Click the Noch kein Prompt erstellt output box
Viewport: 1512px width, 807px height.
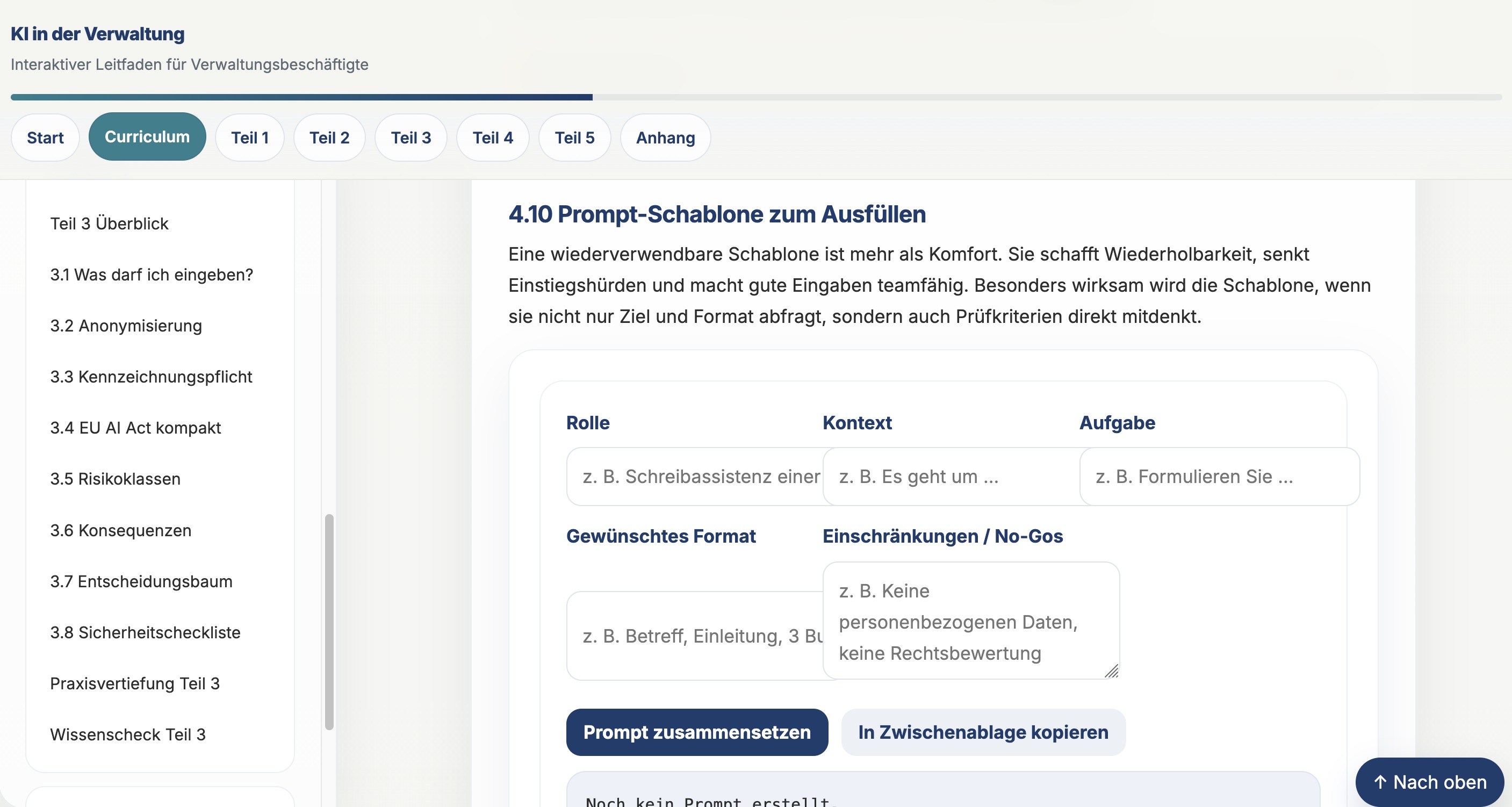942,790
